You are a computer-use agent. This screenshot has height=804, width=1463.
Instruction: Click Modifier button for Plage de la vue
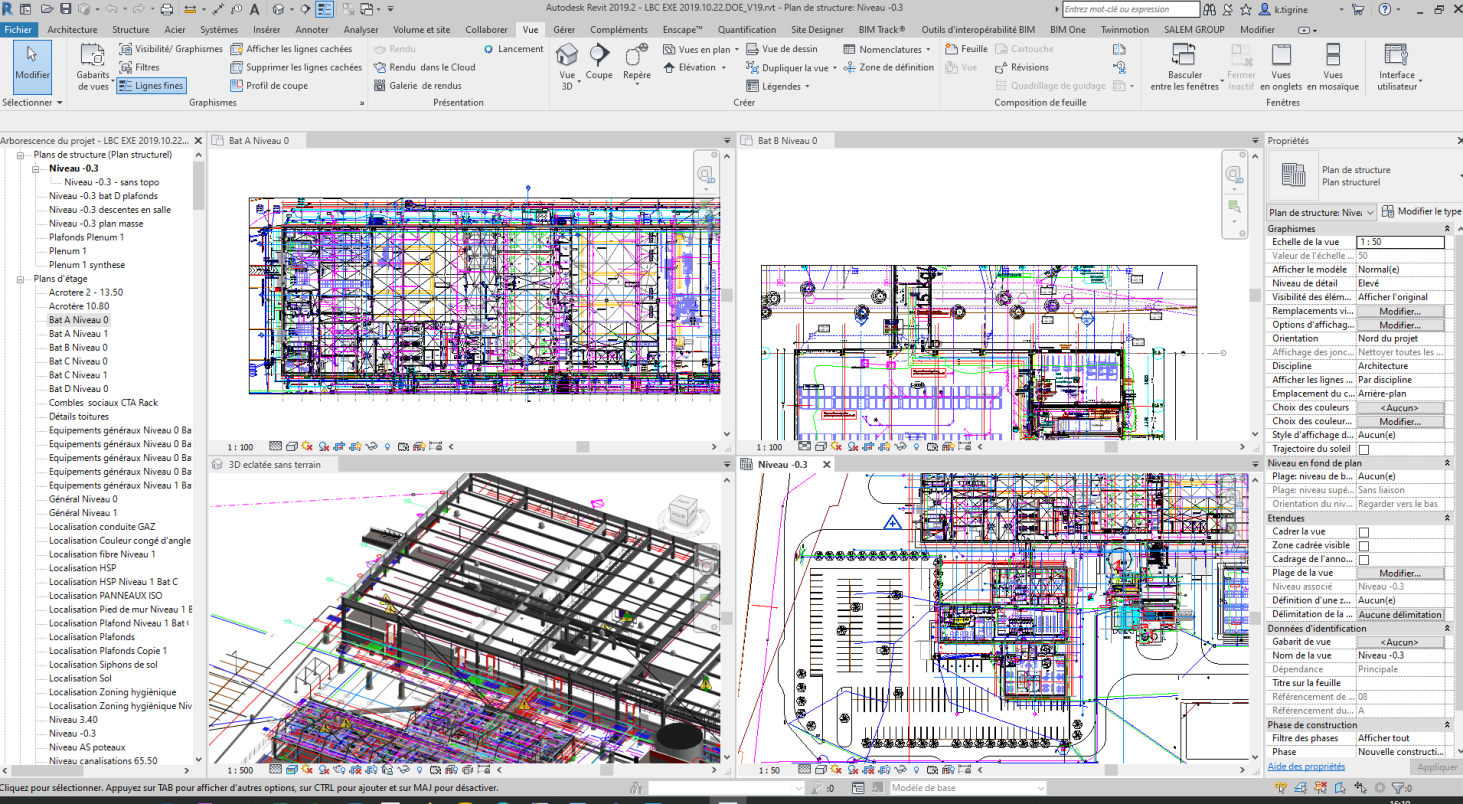pyautogui.click(x=1400, y=573)
